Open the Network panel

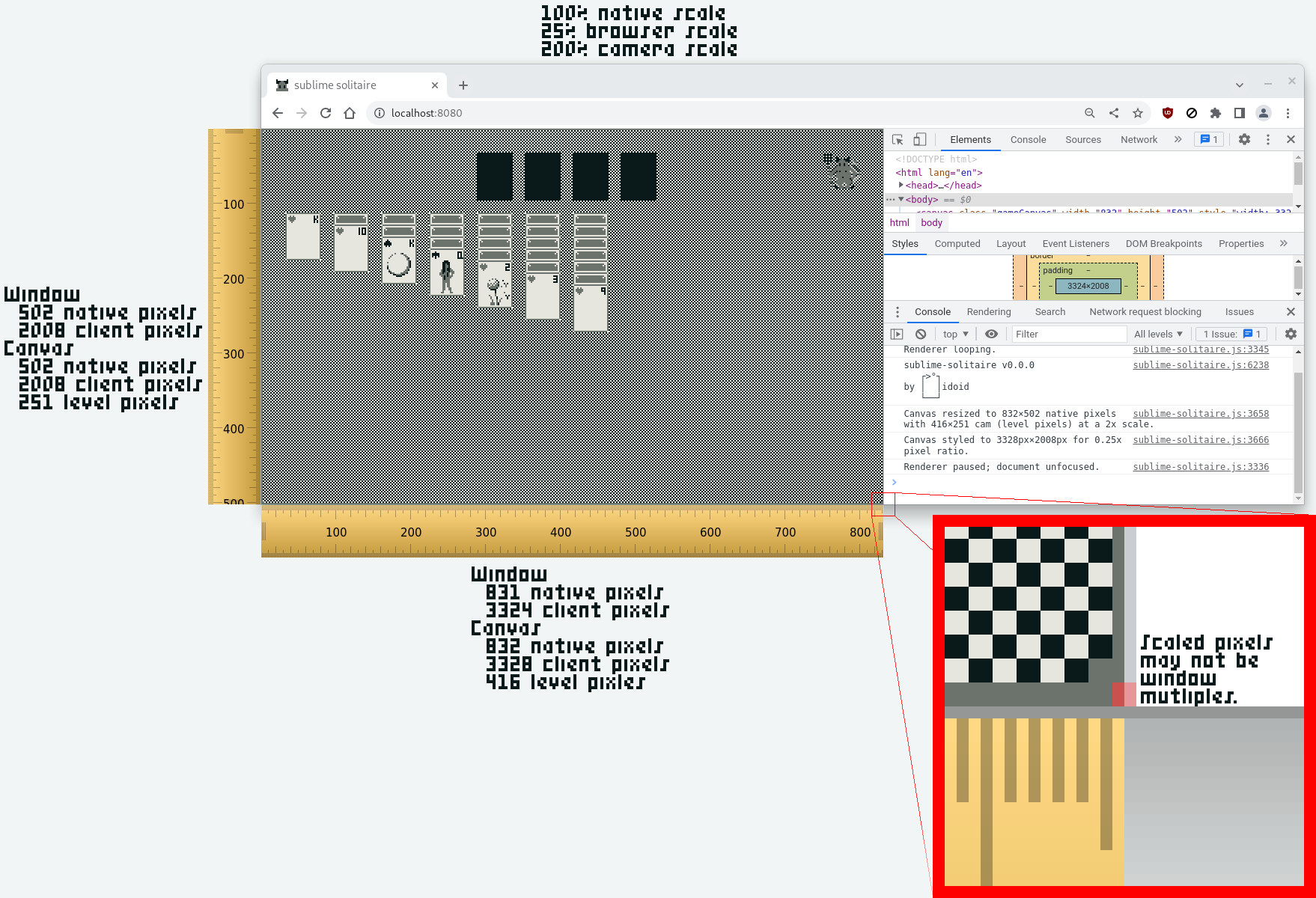(1139, 139)
